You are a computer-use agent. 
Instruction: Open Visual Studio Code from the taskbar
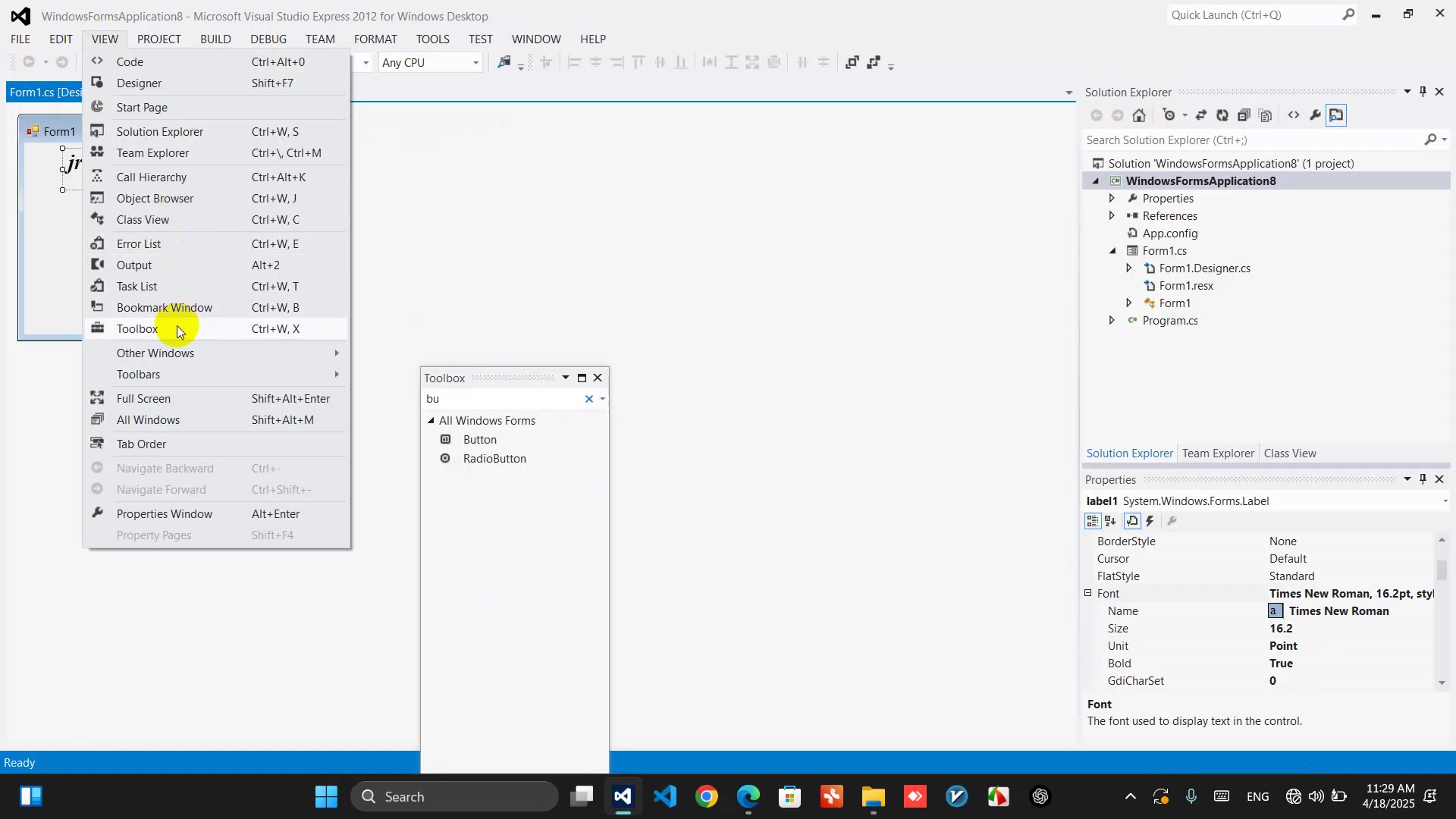pos(665,796)
